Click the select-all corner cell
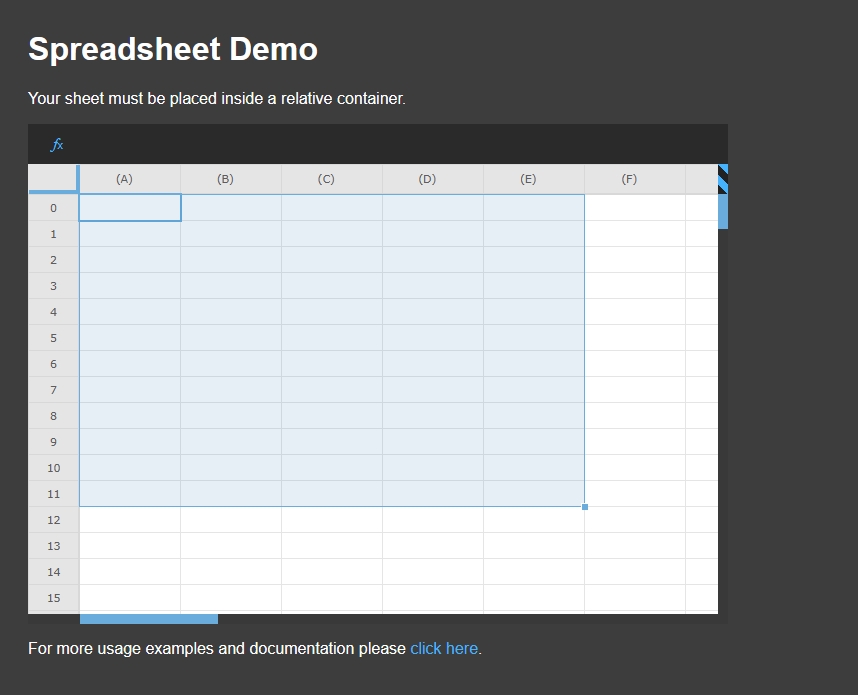 (53, 178)
